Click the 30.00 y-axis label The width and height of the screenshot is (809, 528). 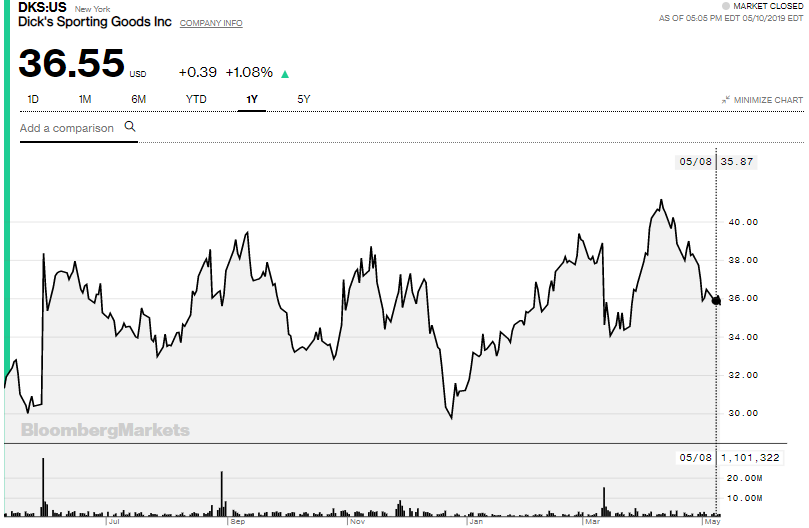tap(743, 413)
